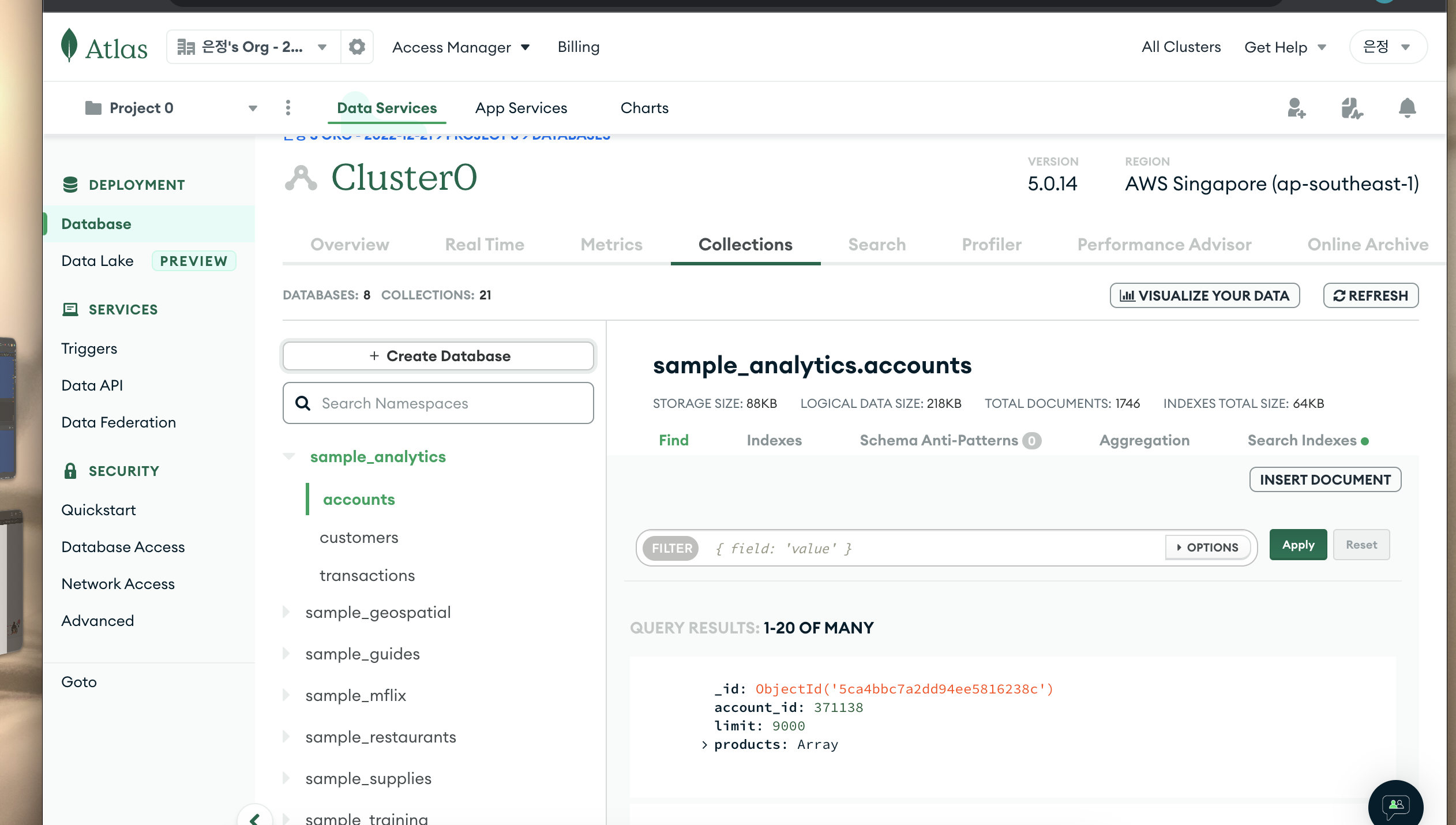Refresh the collections list
1456x825 pixels.
[1371, 295]
